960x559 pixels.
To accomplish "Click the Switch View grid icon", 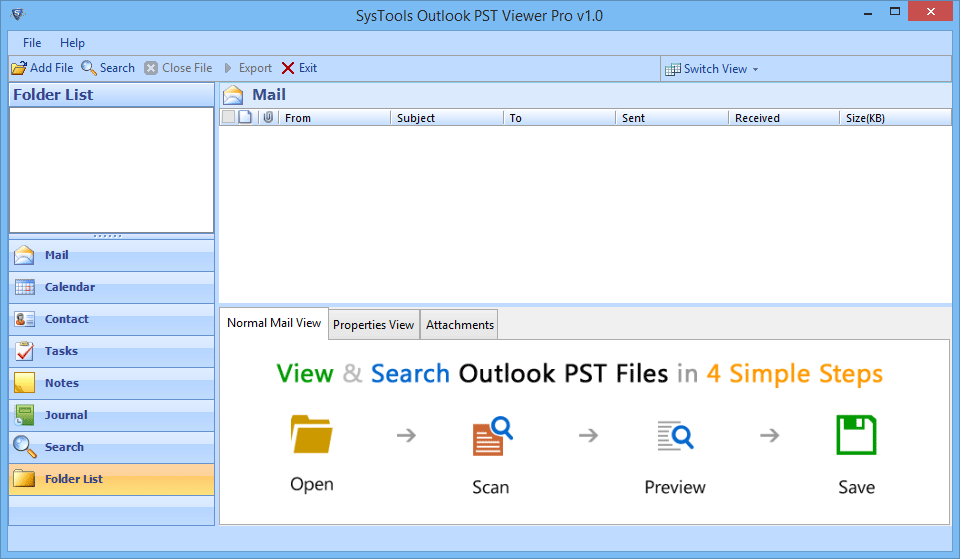I will [672, 69].
